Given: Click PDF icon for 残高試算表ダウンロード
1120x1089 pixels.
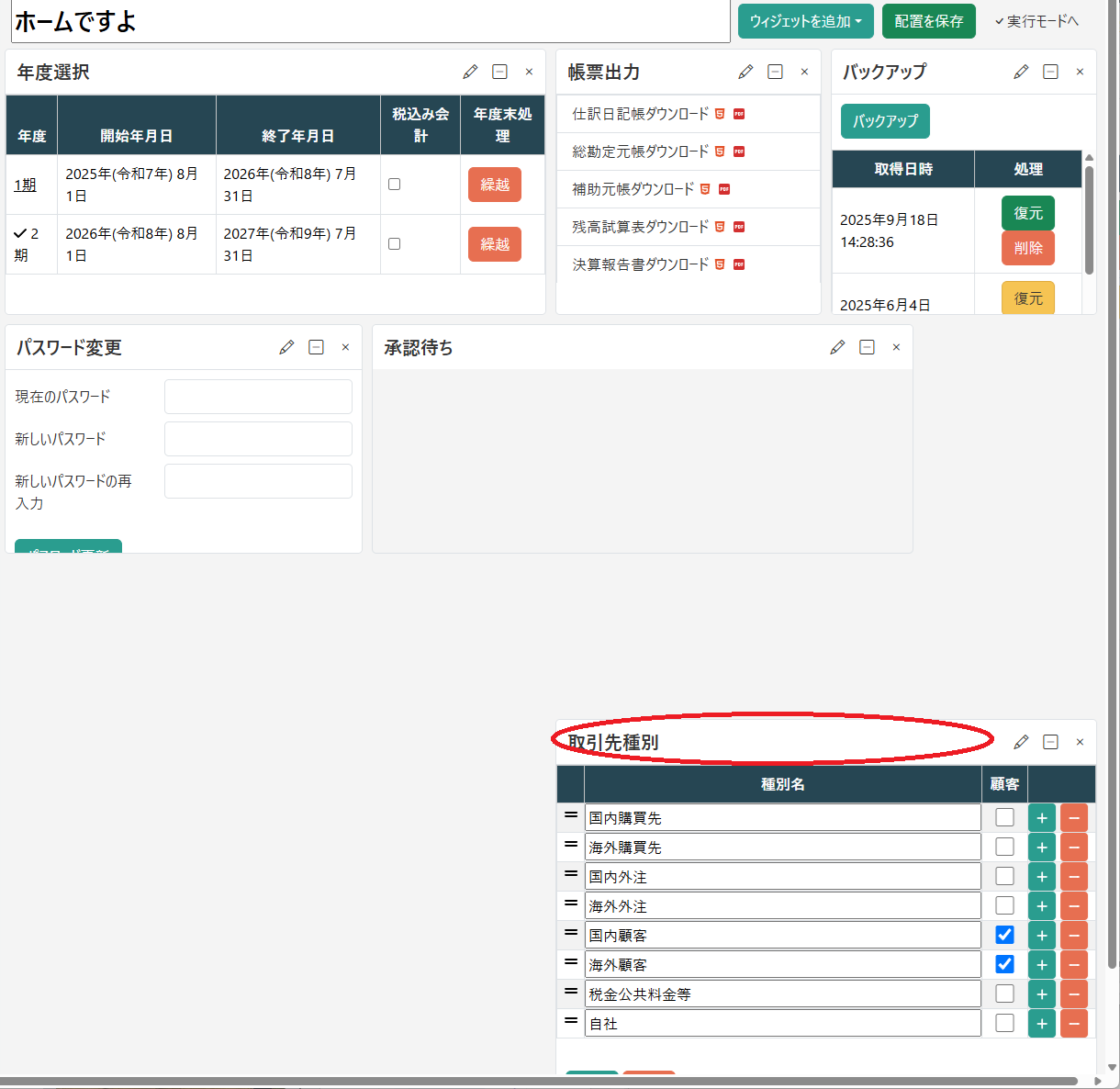Looking at the screenshot, I should click(x=739, y=227).
